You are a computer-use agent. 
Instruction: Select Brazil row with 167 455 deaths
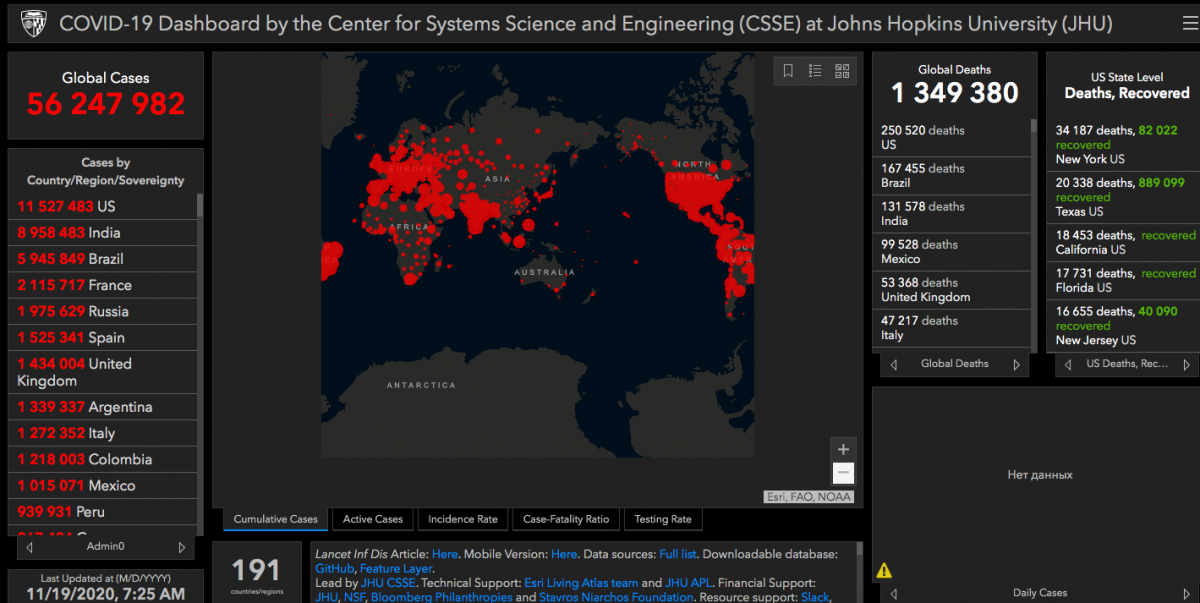click(x=952, y=175)
